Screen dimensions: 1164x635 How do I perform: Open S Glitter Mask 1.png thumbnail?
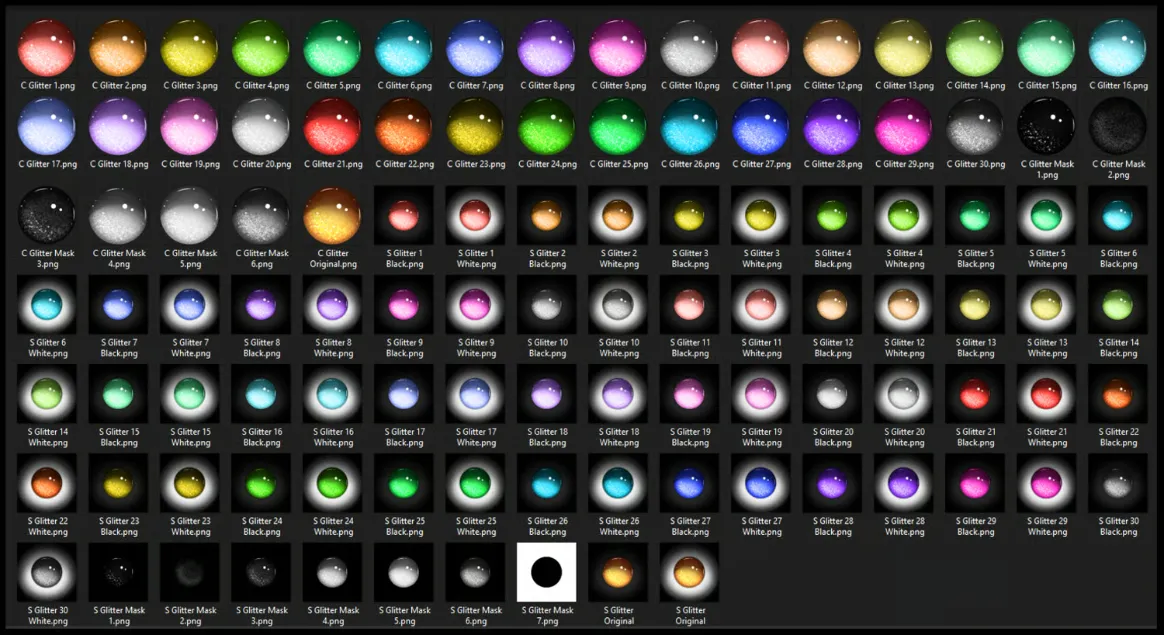(x=119, y=572)
